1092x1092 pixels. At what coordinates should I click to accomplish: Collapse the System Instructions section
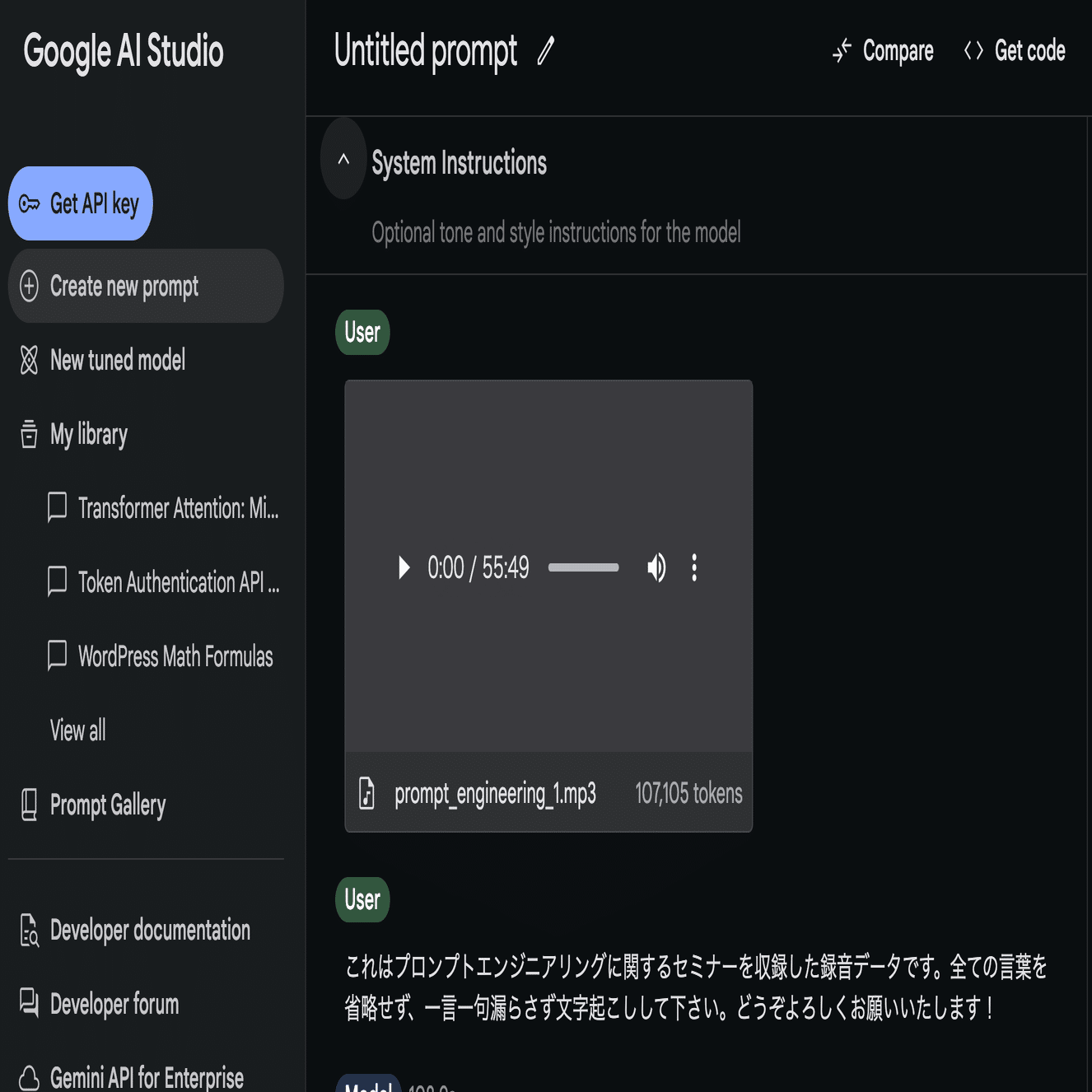tap(343, 159)
